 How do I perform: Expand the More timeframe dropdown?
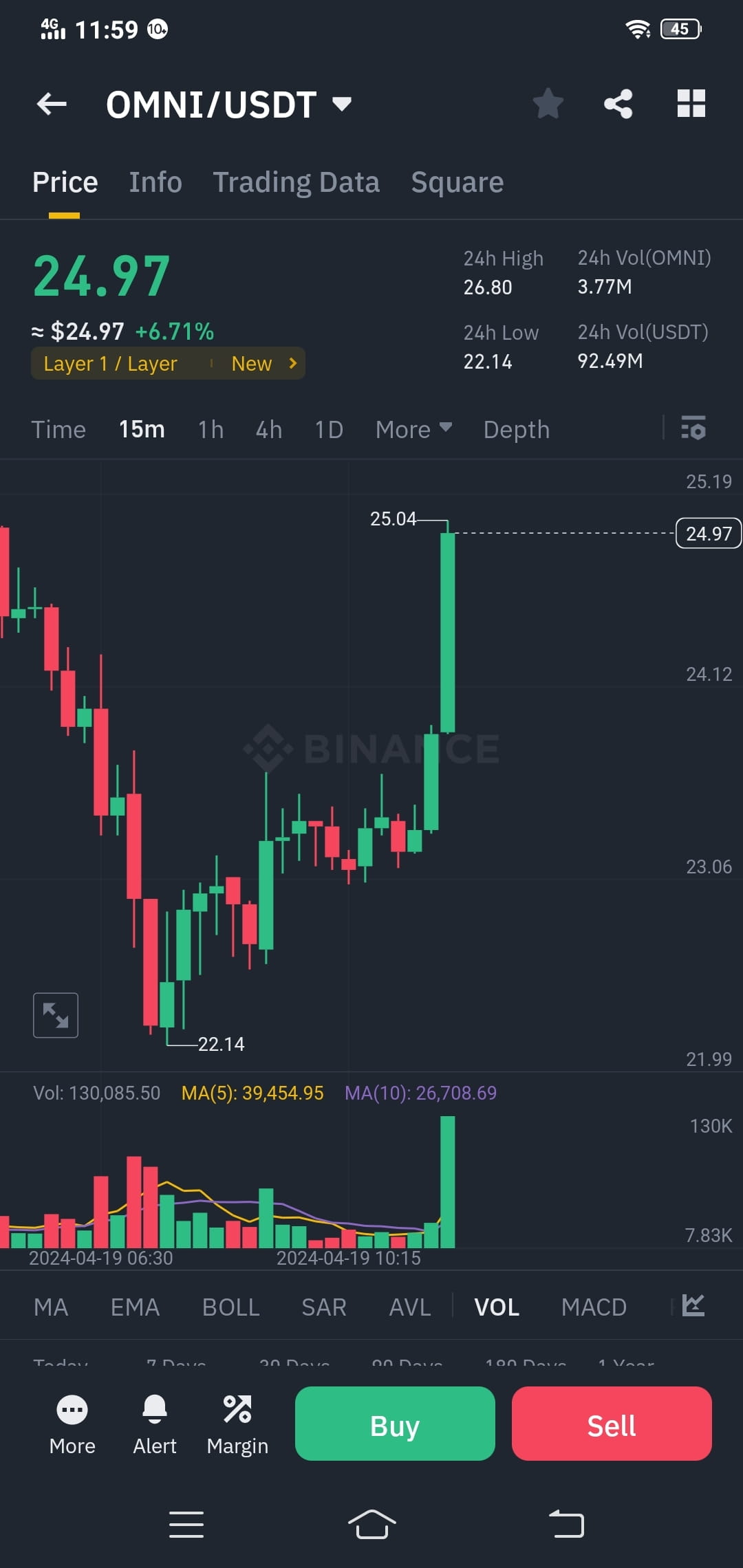point(413,428)
